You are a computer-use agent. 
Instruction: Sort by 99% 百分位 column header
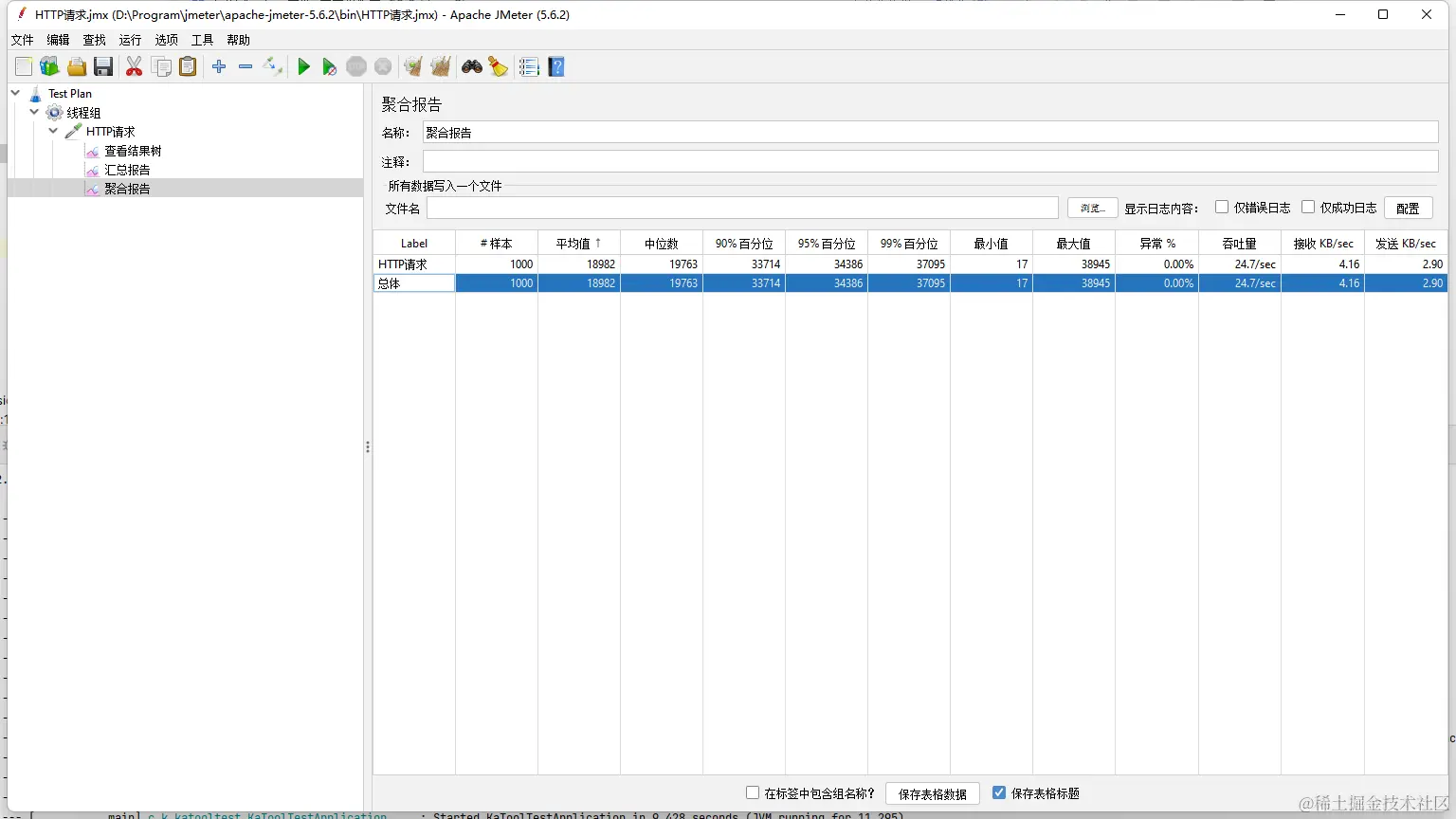tap(909, 244)
